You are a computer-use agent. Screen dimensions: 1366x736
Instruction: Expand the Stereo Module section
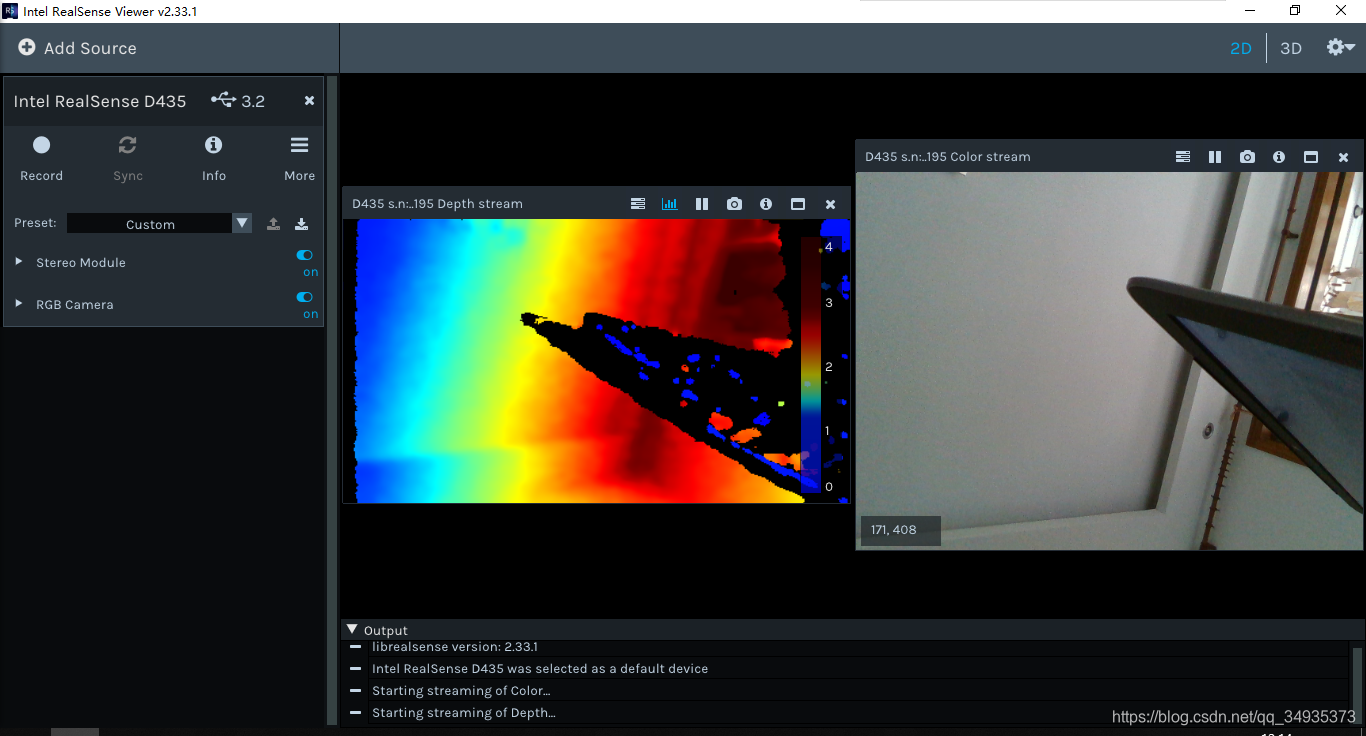(19, 262)
